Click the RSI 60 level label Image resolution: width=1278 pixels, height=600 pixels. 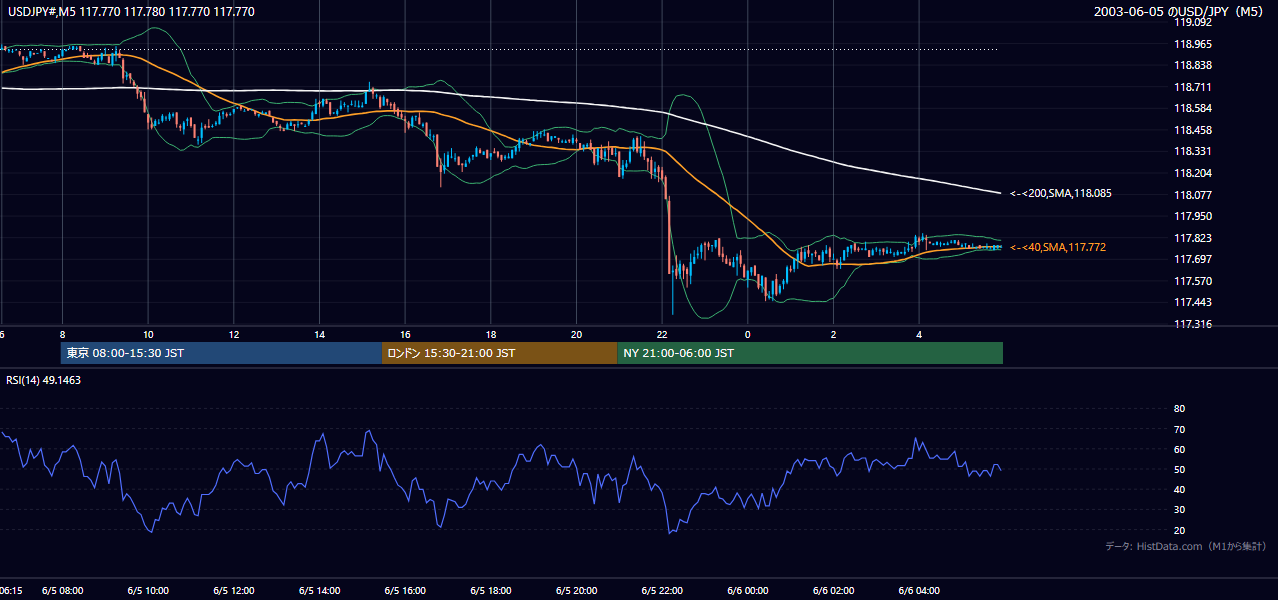pos(1179,449)
